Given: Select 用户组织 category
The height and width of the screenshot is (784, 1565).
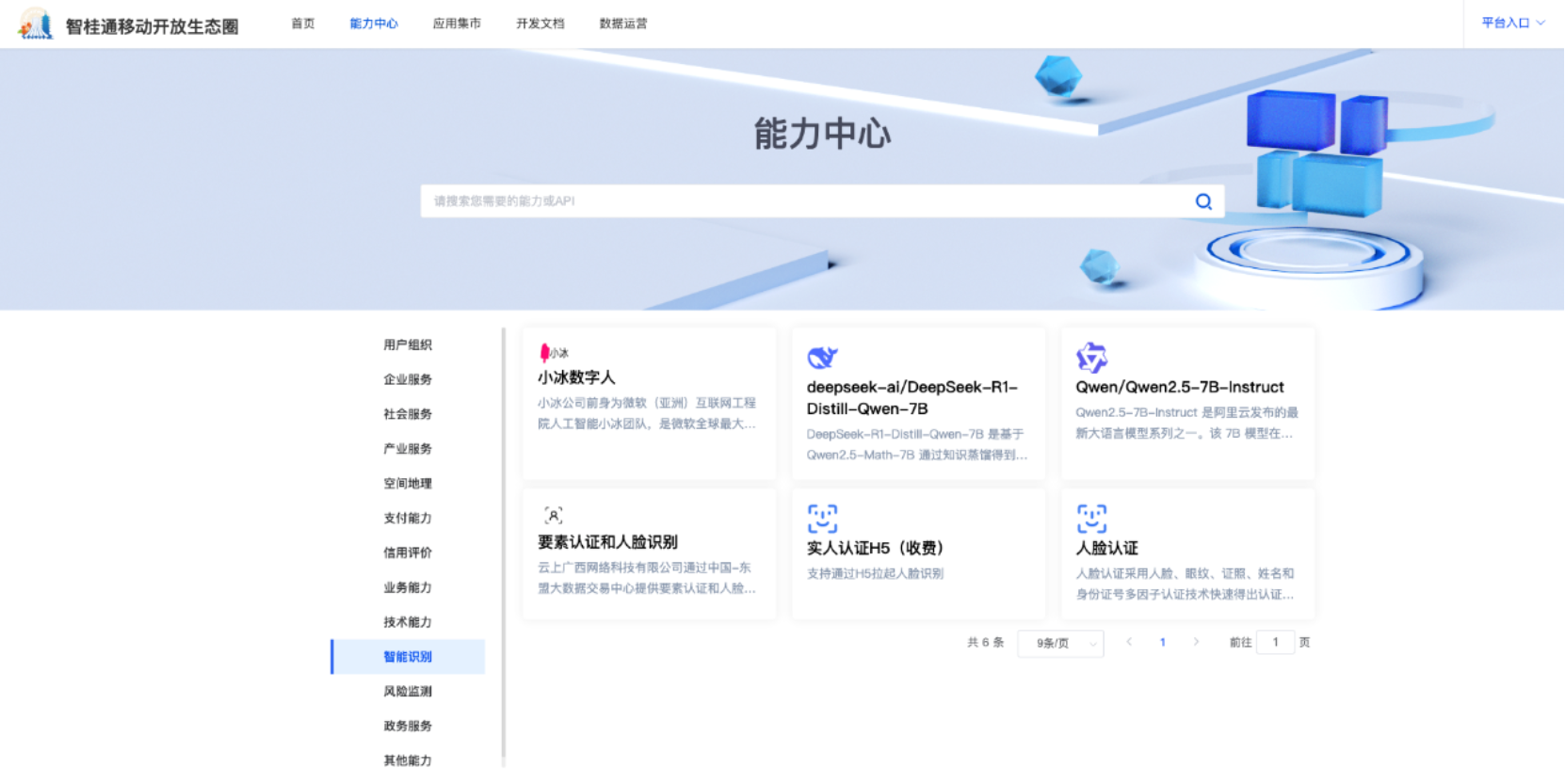Looking at the screenshot, I should tap(408, 345).
